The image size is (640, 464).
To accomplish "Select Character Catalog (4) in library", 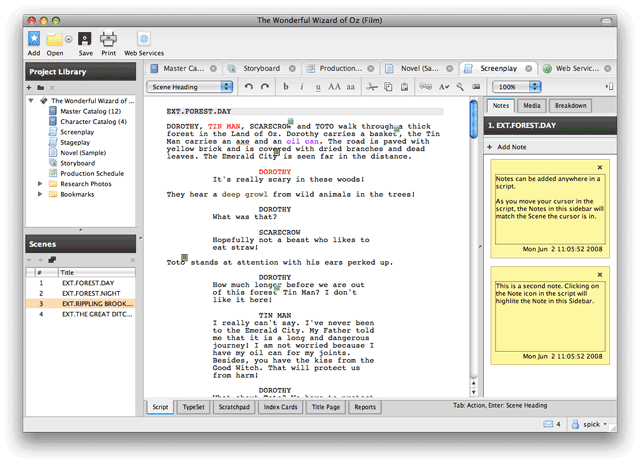I will click(x=93, y=122).
